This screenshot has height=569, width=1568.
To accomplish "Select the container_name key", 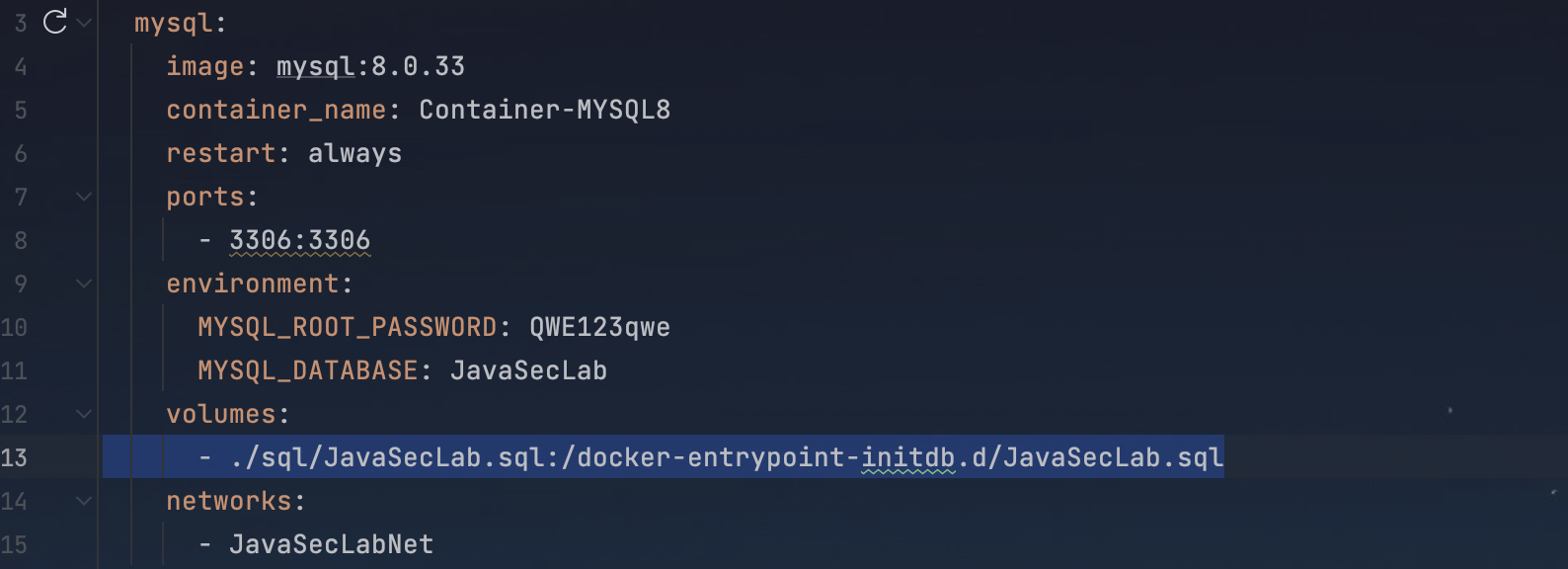I will click(276, 110).
